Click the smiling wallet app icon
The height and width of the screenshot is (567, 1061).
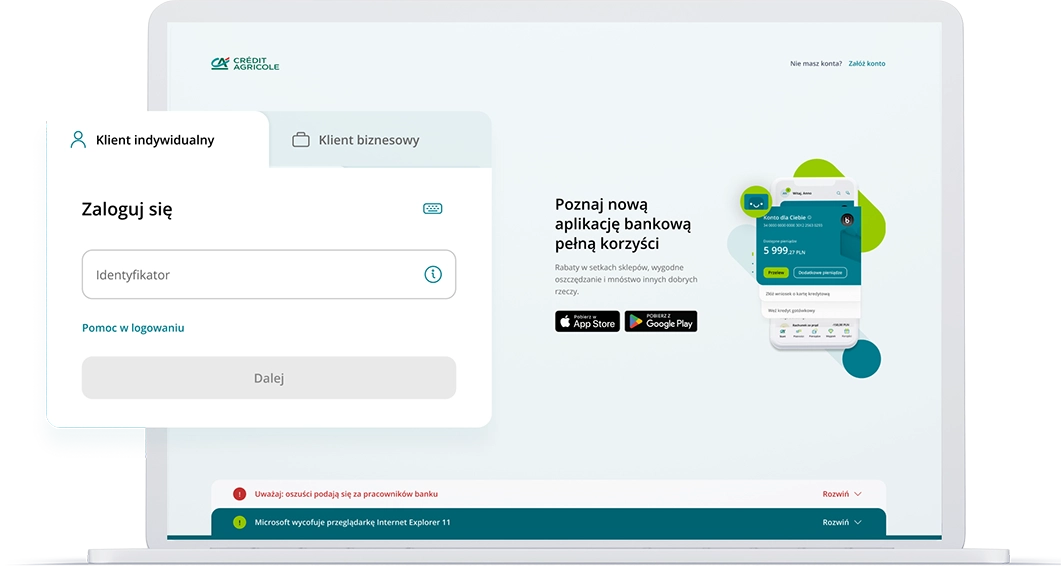[x=755, y=202]
